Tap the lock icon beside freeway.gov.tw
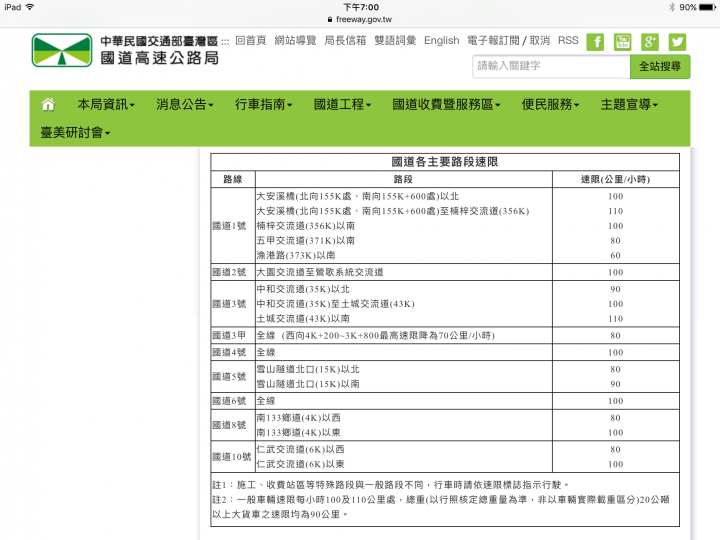 (330, 20)
